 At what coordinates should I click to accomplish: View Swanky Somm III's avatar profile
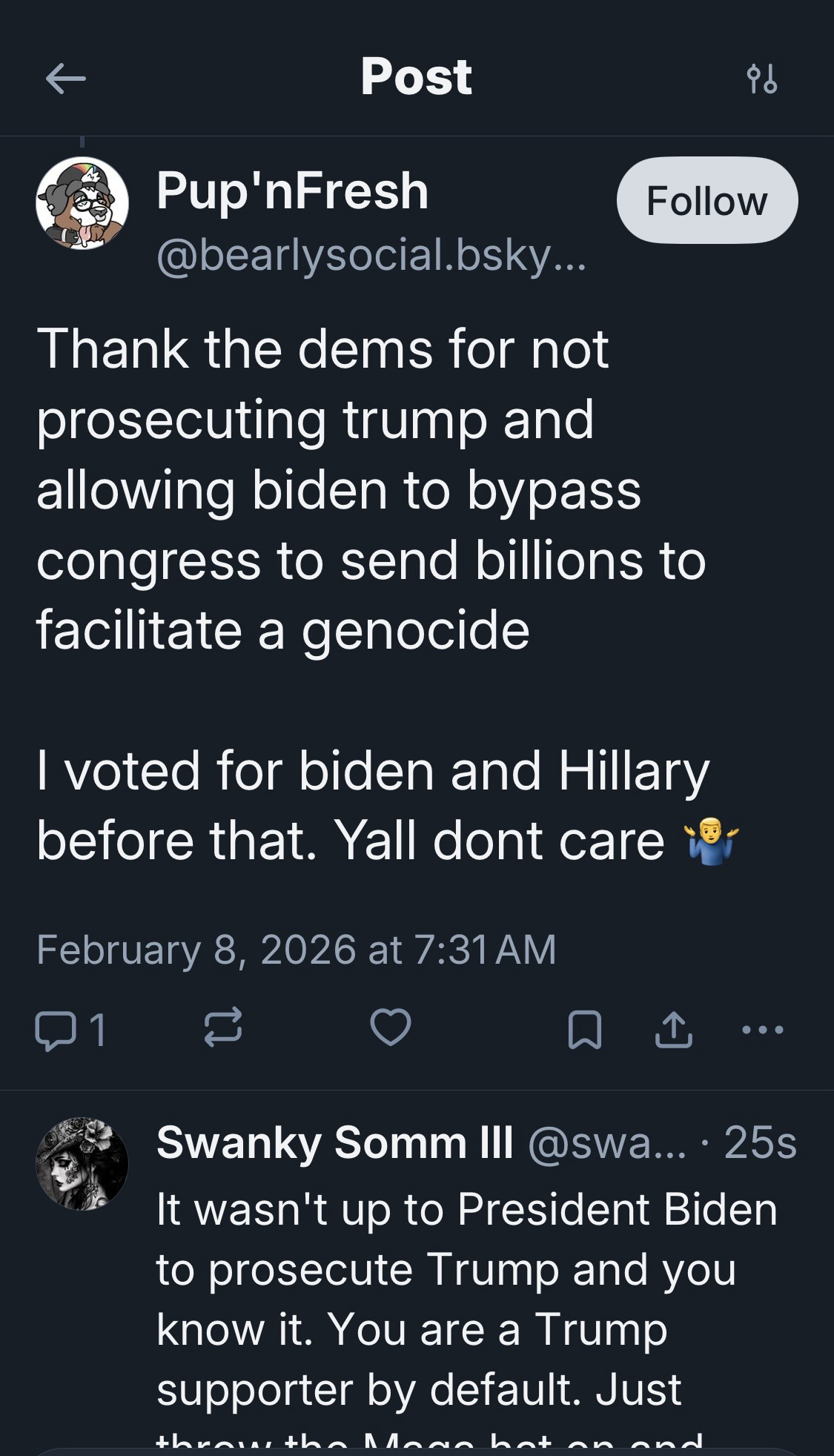pyautogui.click(x=82, y=1164)
